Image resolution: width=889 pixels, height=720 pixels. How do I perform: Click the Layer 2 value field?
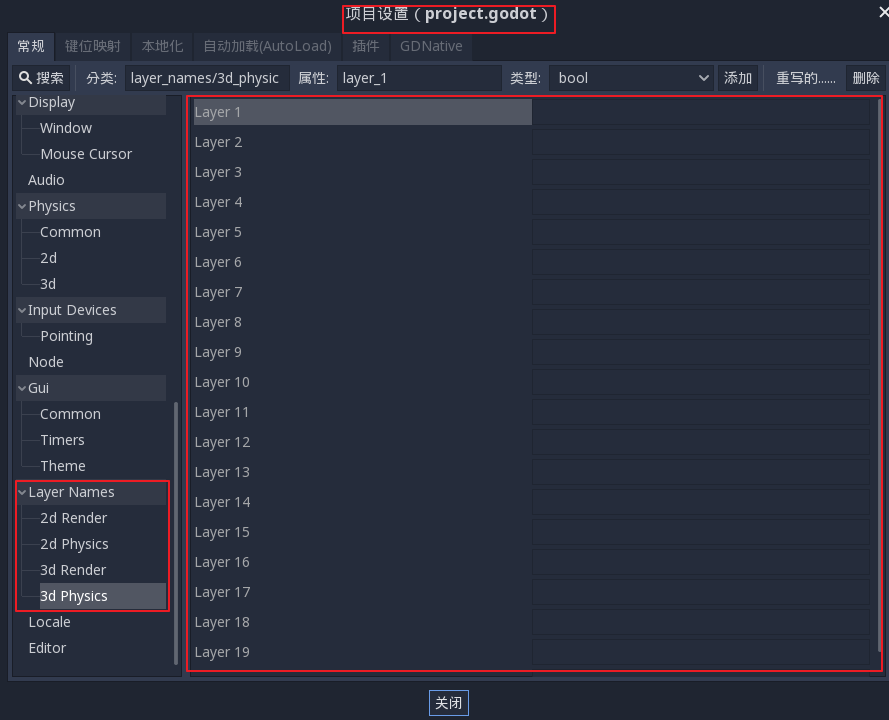click(701, 142)
